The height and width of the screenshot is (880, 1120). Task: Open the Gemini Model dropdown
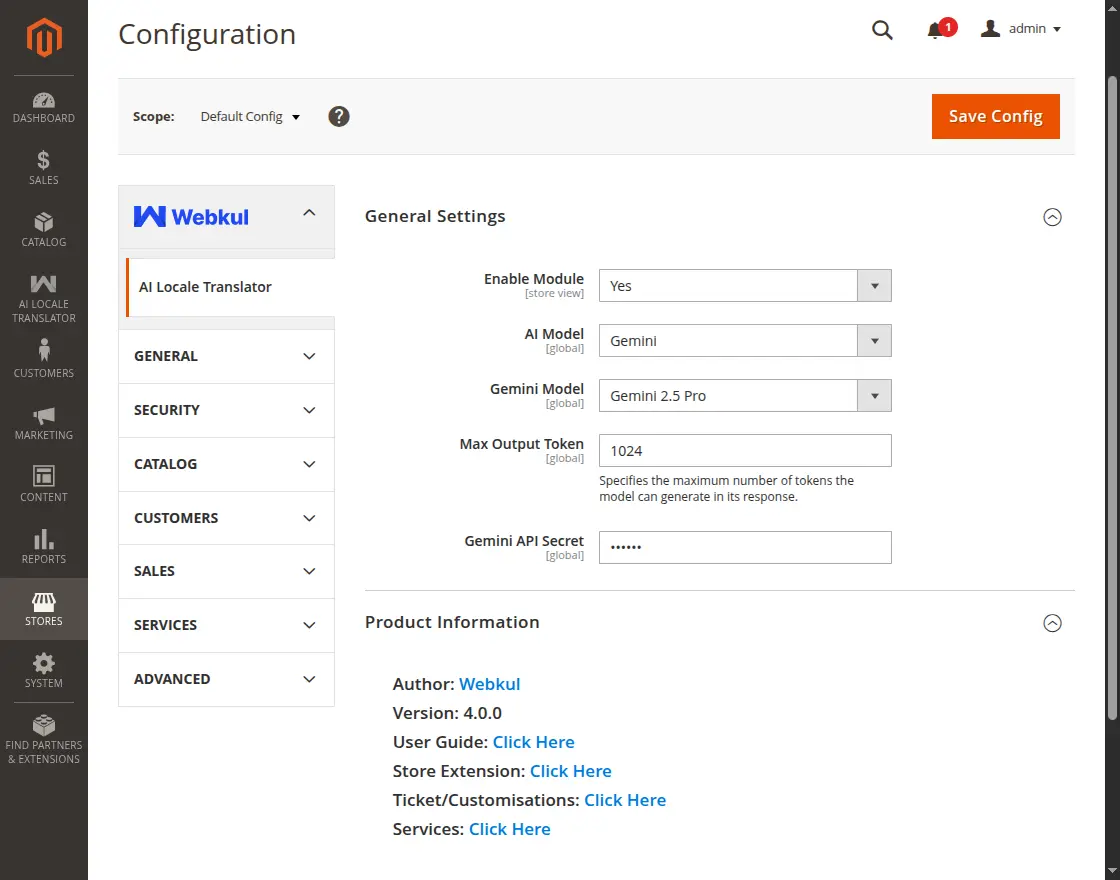[x=744, y=396]
